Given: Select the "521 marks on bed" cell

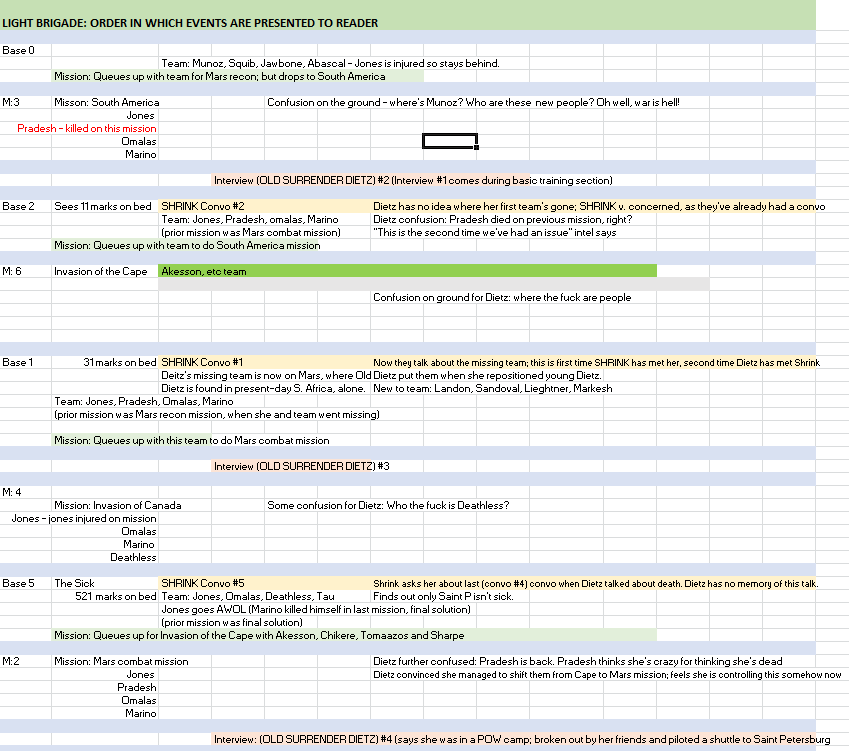Looking at the screenshot, I should tap(115, 596).
